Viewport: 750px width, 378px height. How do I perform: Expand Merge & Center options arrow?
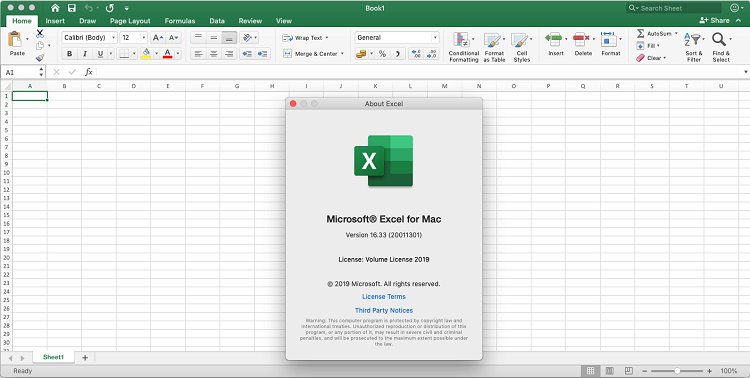pos(342,54)
